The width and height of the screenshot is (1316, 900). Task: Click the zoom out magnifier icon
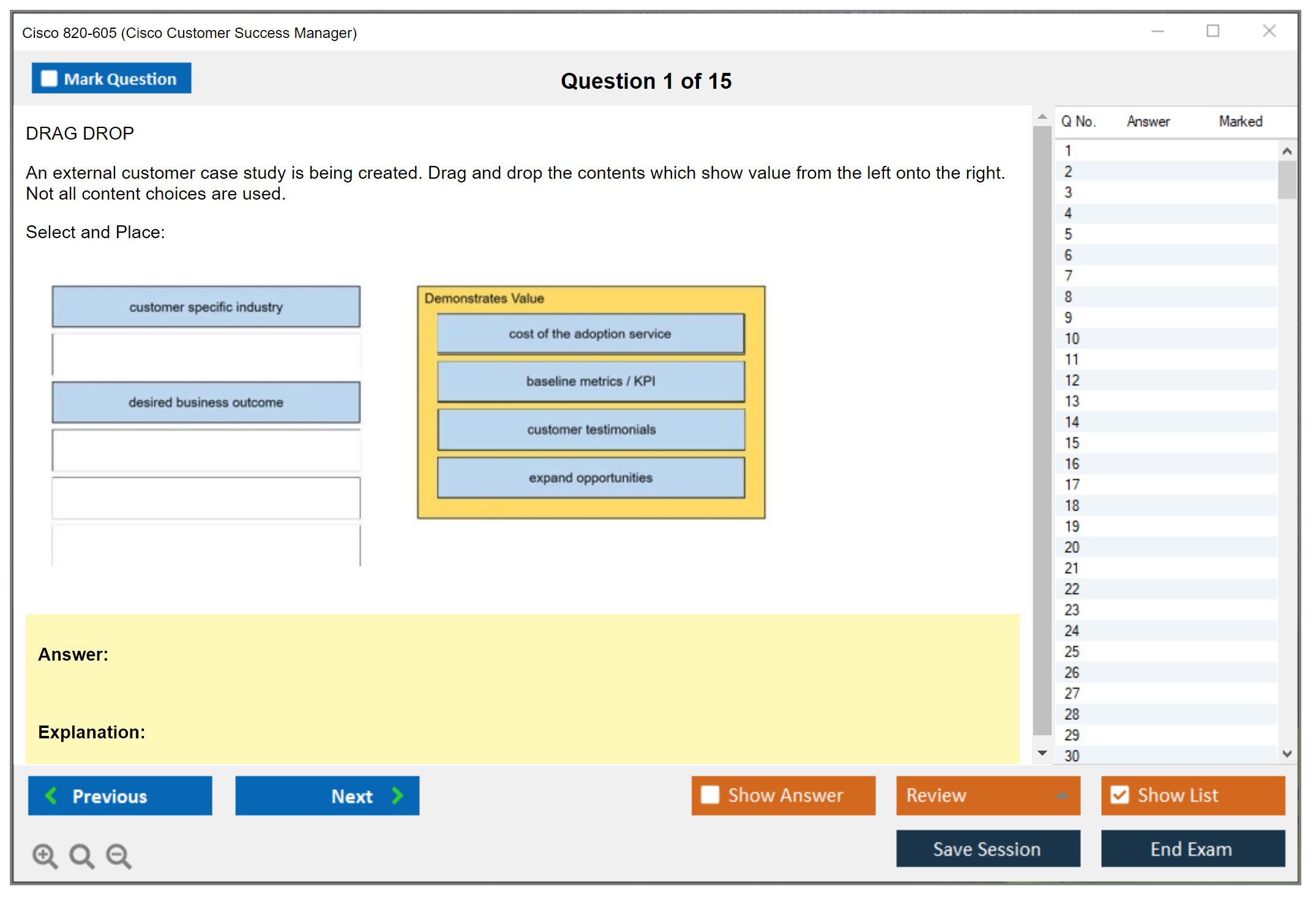coord(118,855)
